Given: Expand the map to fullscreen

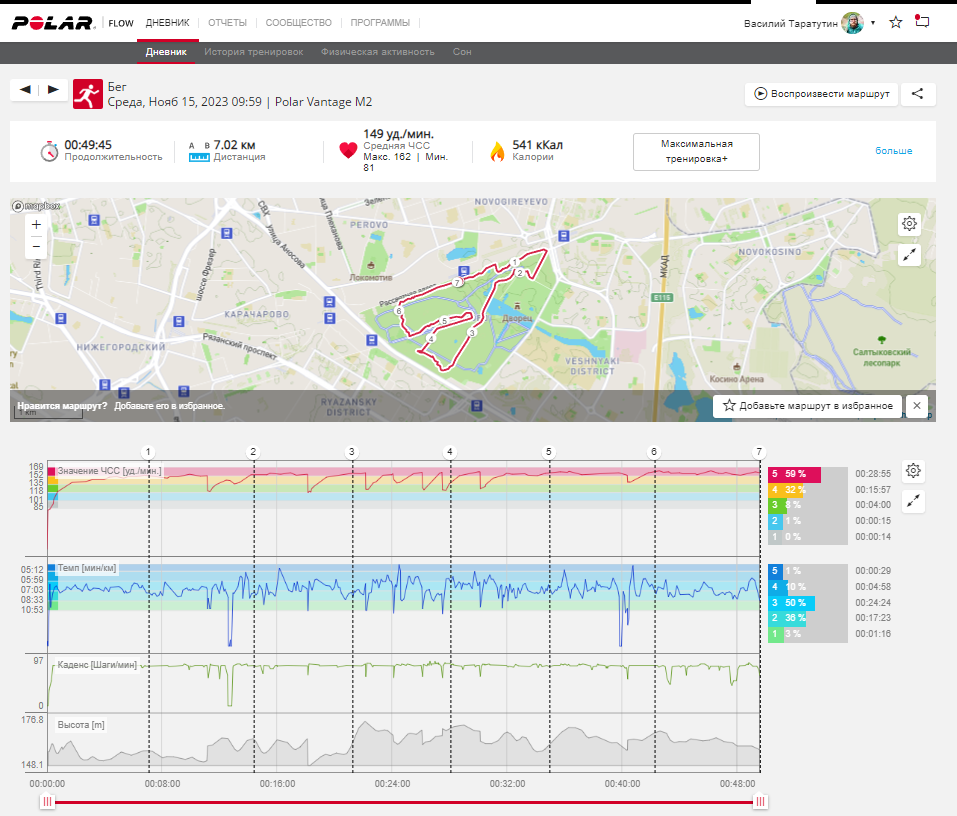Looking at the screenshot, I should [x=909, y=255].
